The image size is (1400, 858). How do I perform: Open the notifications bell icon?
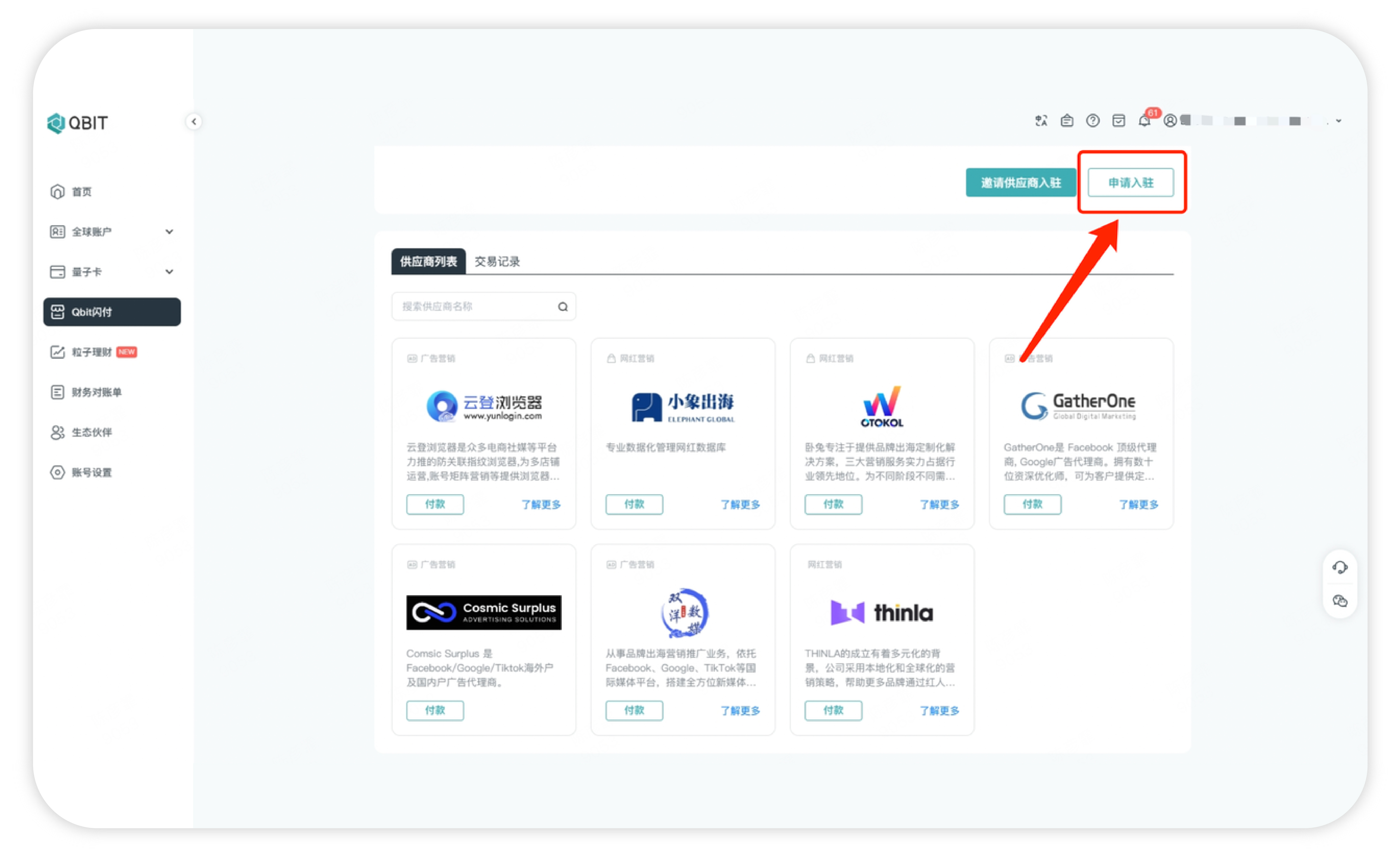1144,120
